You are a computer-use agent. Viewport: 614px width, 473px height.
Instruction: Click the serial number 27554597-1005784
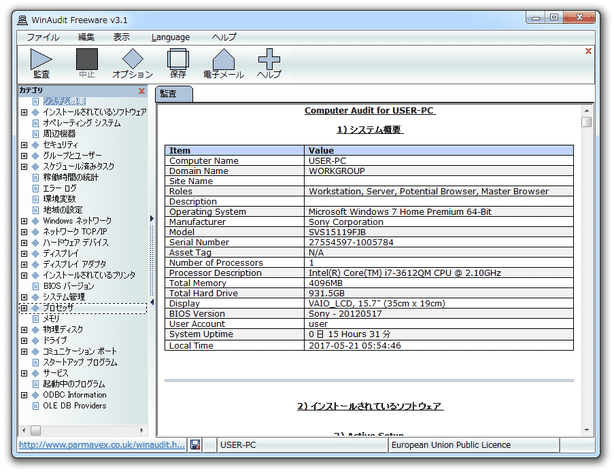click(x=351, y=242)
